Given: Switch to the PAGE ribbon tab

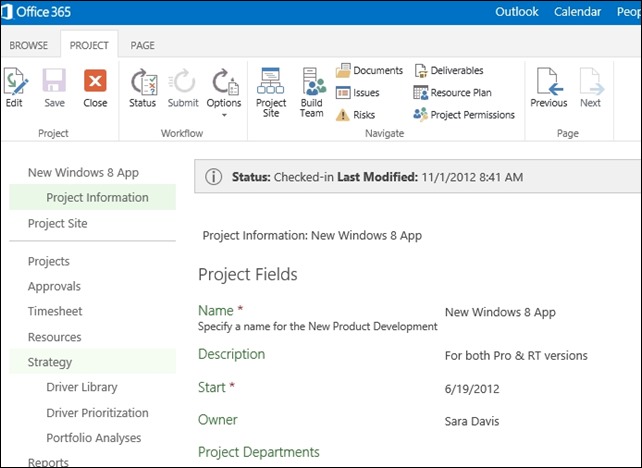Looking at the screenshot, I should tap(142, 45).
